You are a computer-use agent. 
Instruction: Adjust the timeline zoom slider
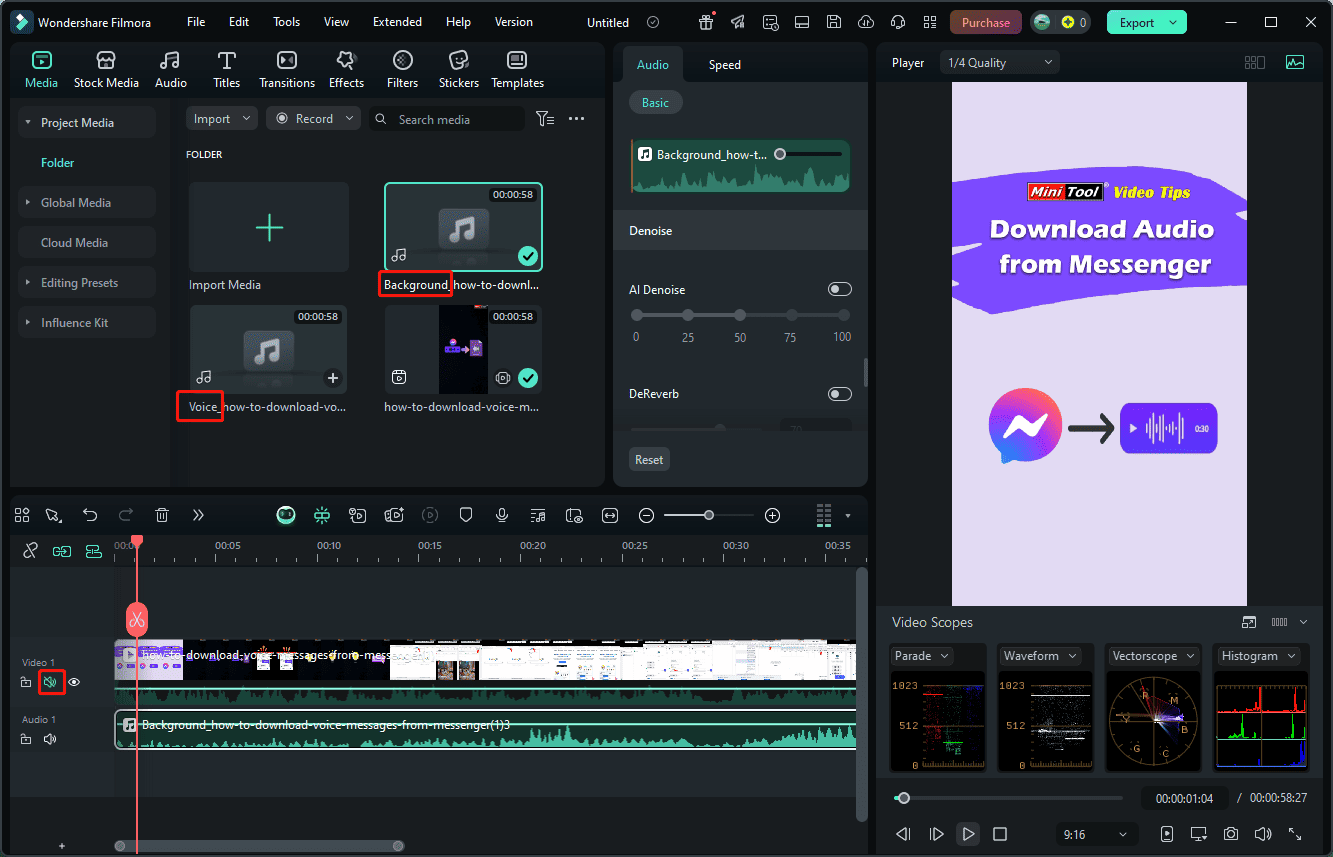click(709, 515)
